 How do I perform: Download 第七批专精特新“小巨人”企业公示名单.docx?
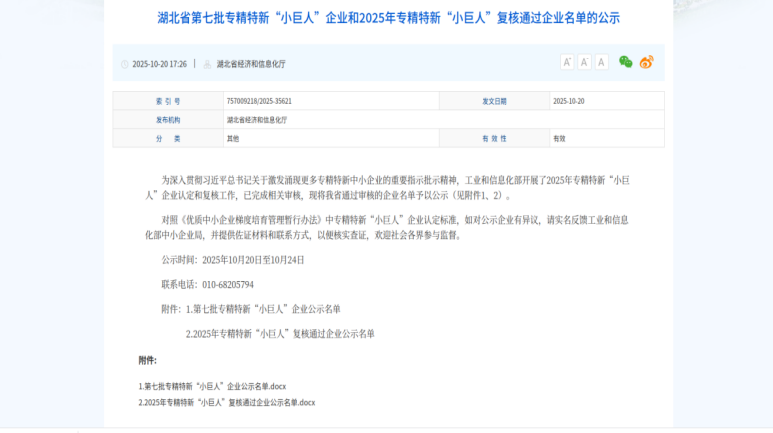(x=212, y=385)
